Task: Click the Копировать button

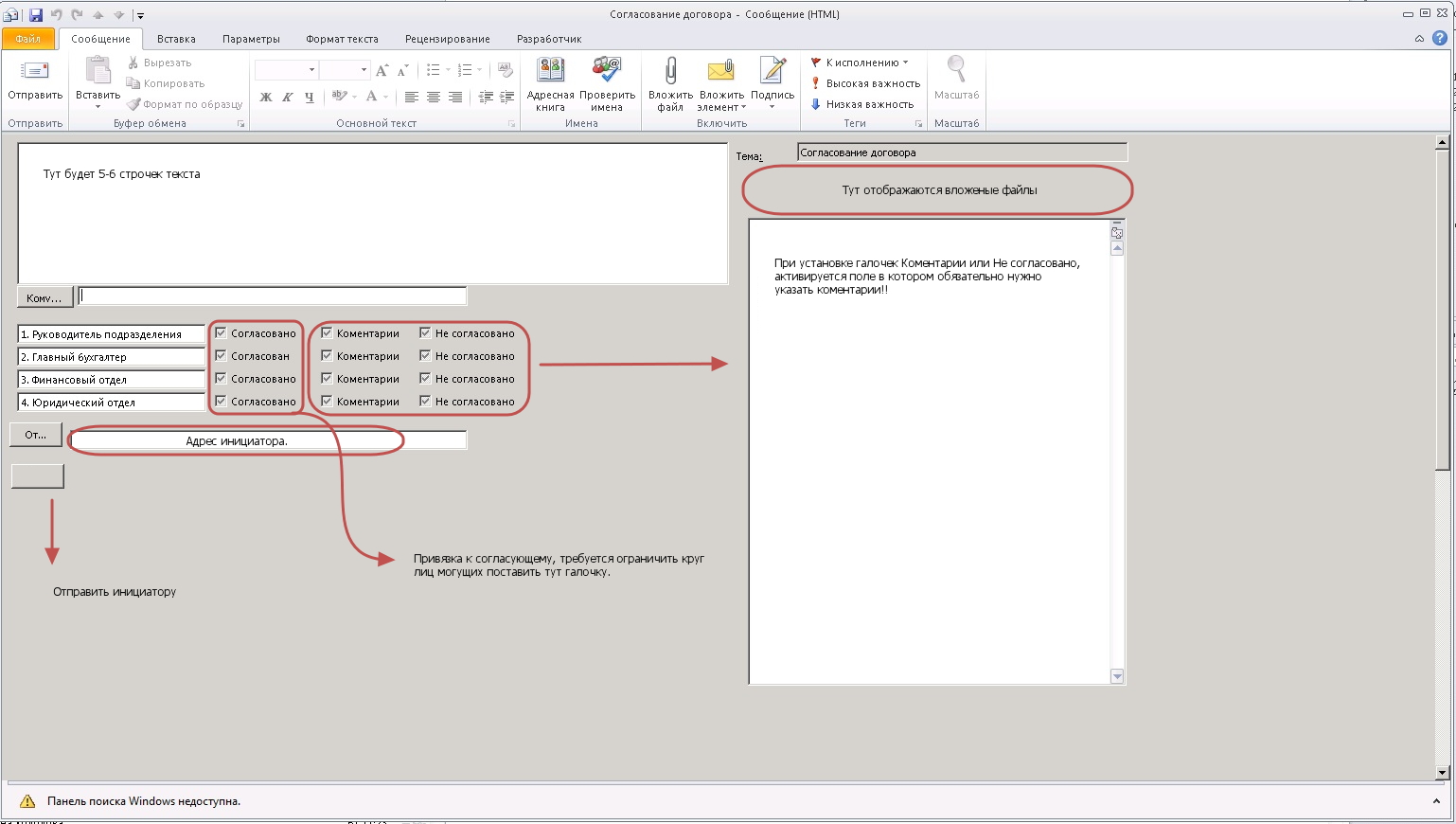Action: [x=166, y=83]
